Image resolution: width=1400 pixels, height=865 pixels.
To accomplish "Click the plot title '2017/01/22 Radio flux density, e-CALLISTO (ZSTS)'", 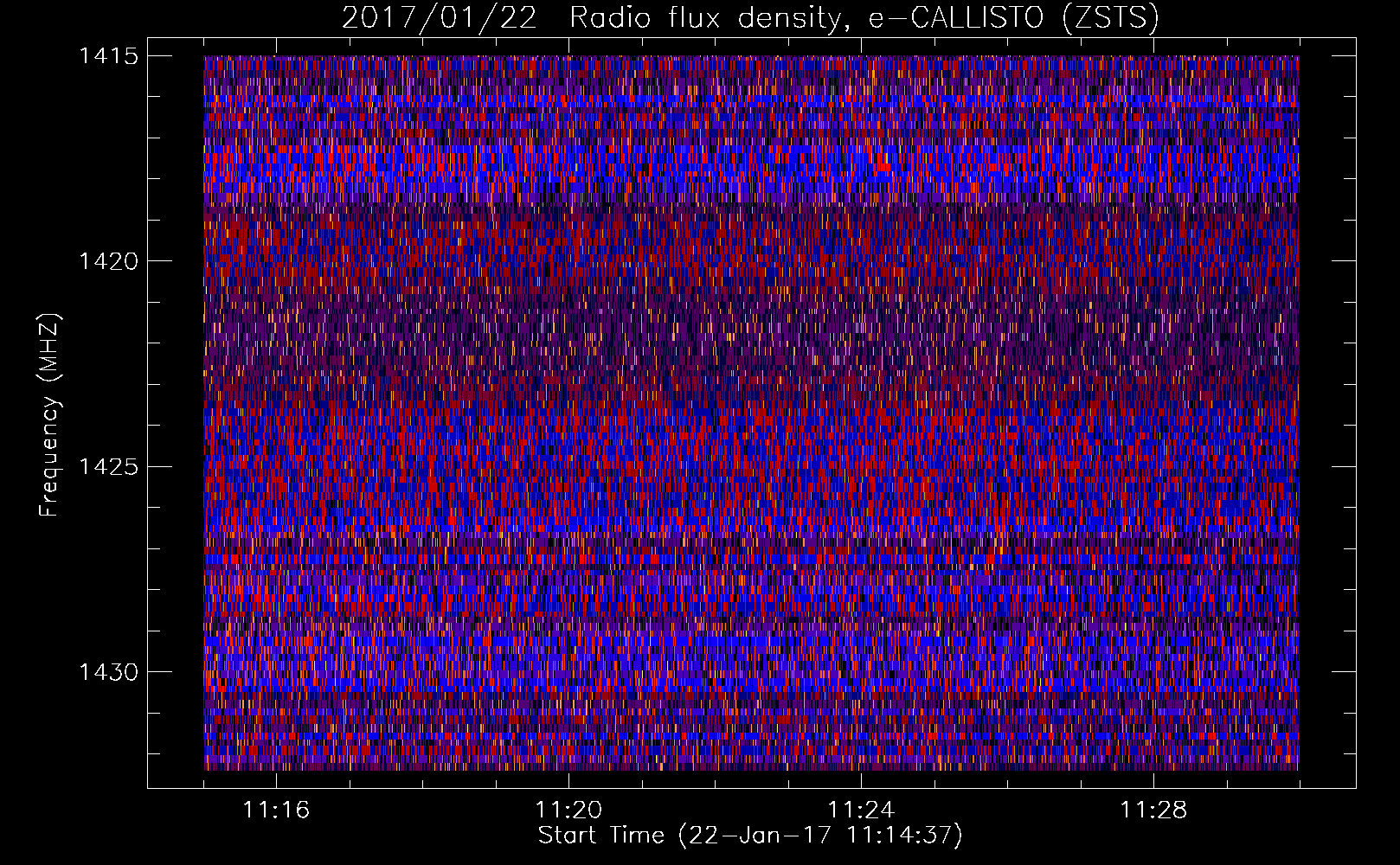I will point(750,17).
